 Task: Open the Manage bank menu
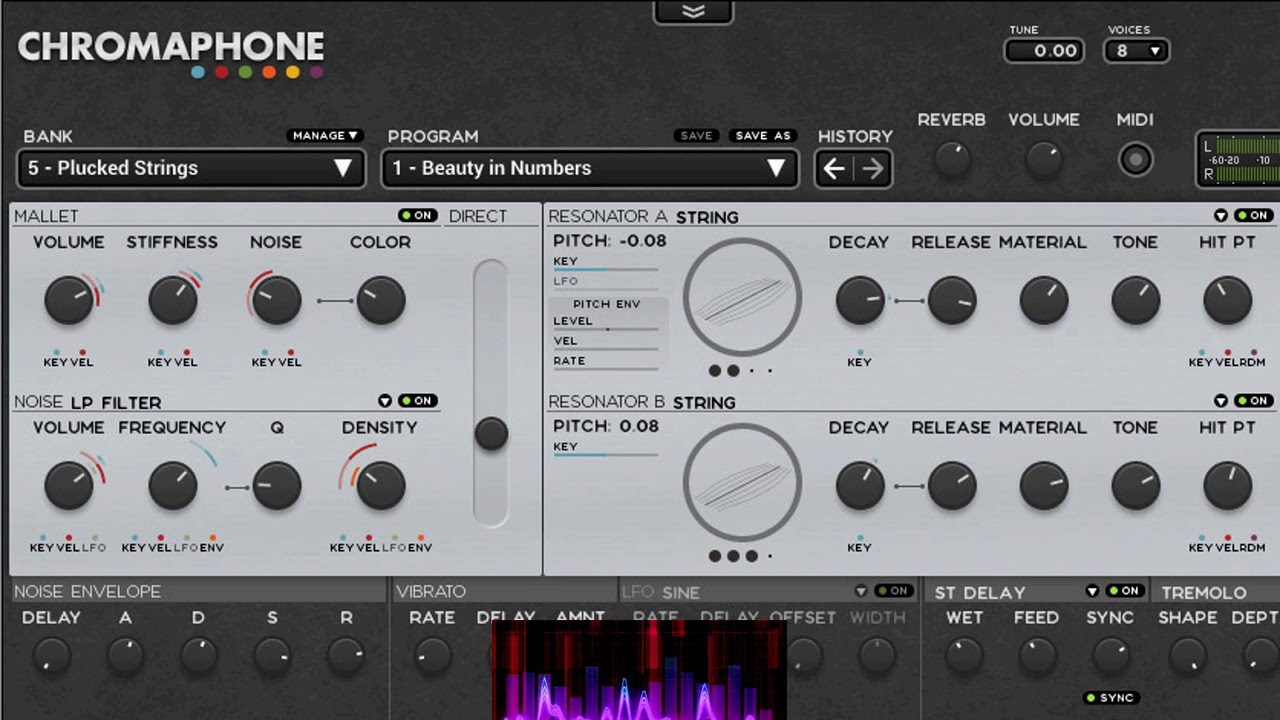(325, 135)
